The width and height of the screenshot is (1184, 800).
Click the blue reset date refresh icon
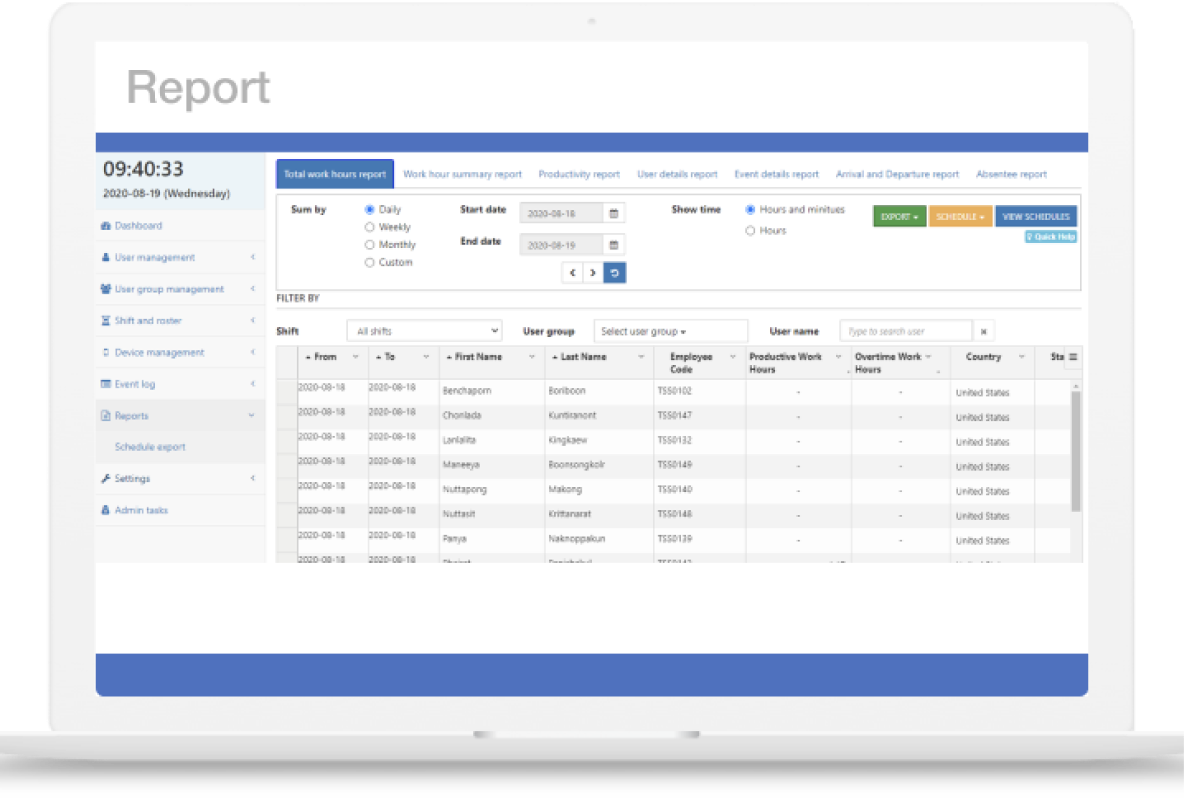615,273
